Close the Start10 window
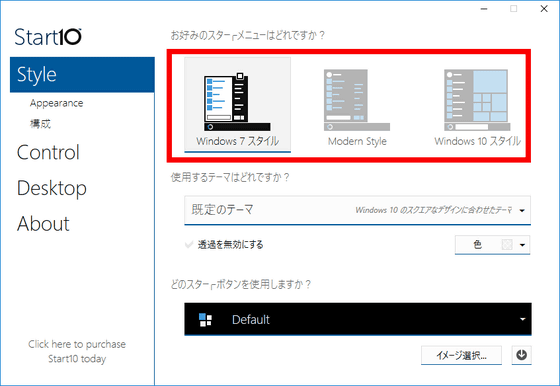 coord(544,9)
